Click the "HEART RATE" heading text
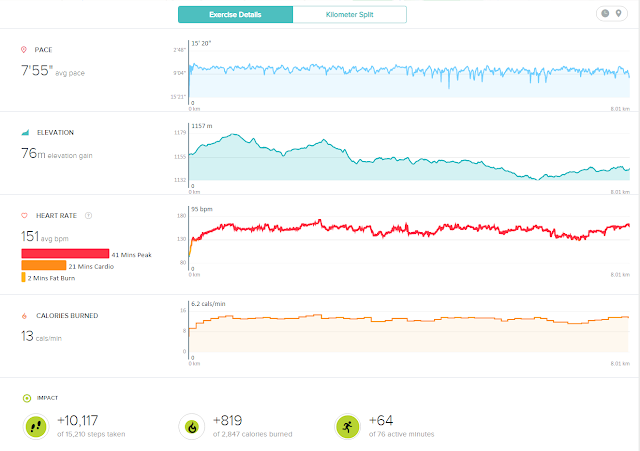This screenshot has height=451, width=640. click(x=56, y=216)
